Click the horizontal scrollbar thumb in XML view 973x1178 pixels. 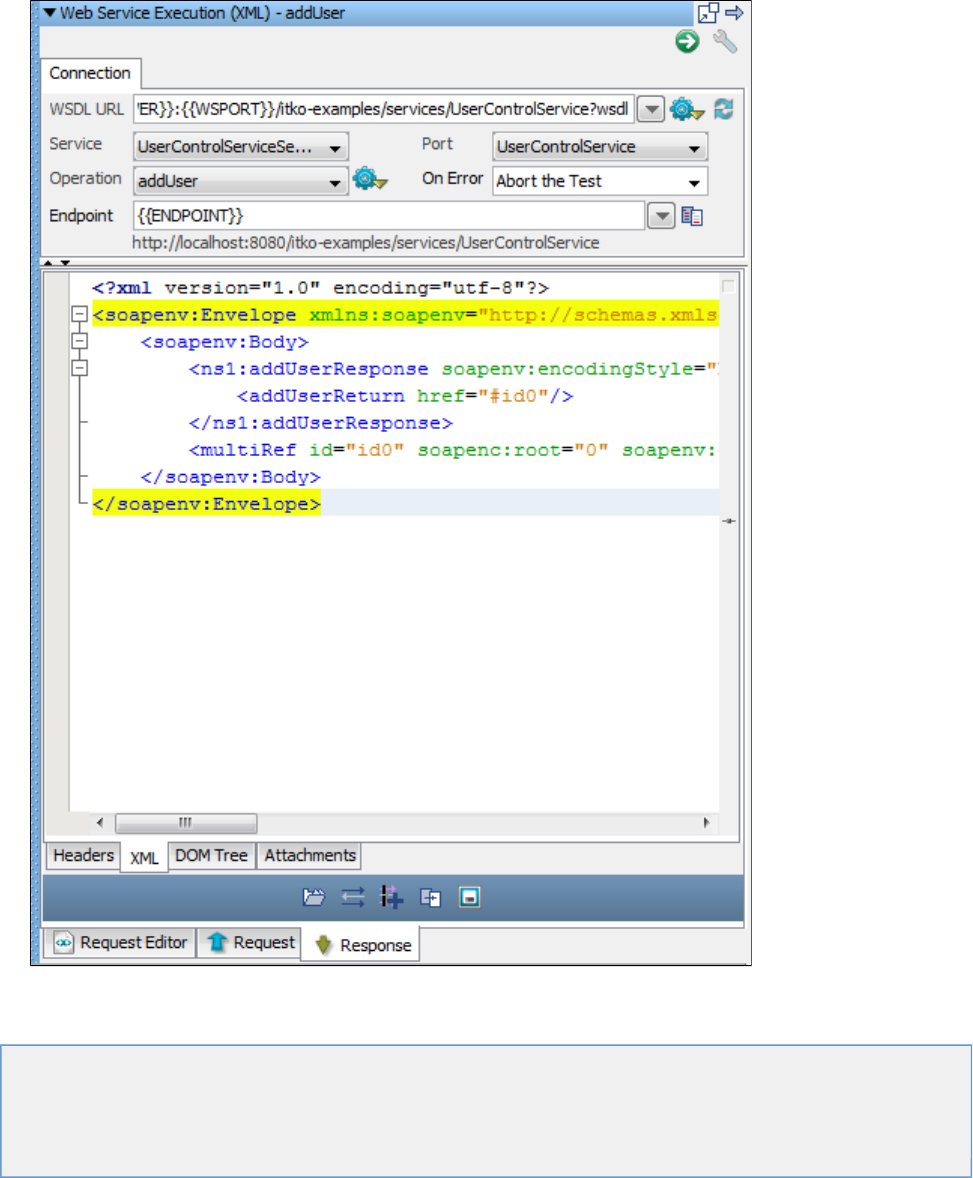point(186,823)
